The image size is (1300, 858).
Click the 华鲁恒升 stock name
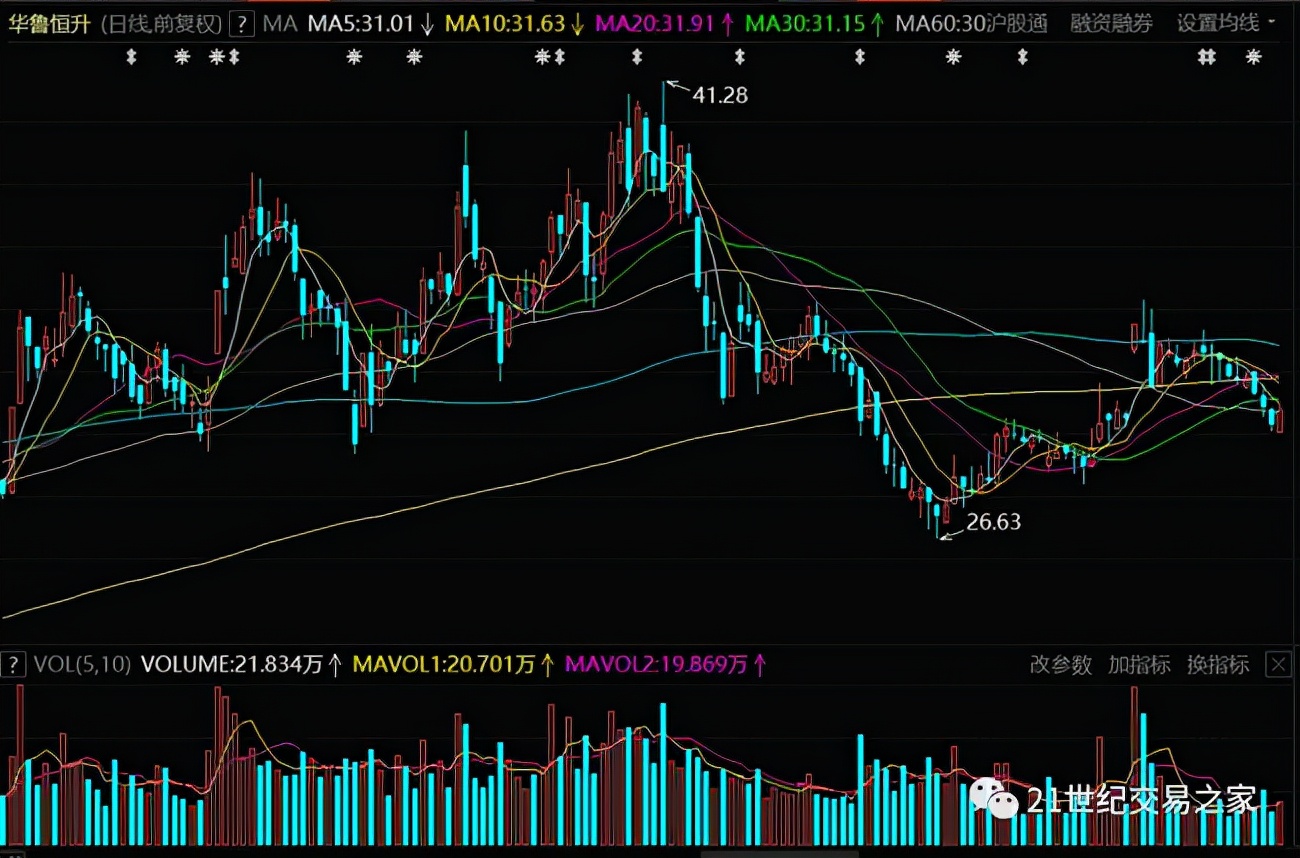tap(48, 24)
